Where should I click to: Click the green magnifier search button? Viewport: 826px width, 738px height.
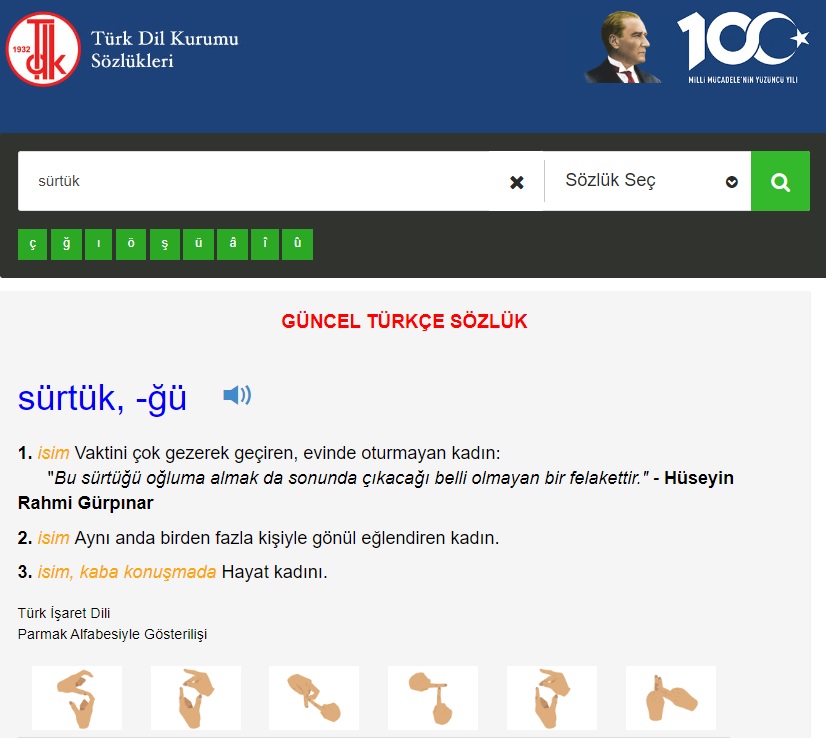click(x=780, y=181)
